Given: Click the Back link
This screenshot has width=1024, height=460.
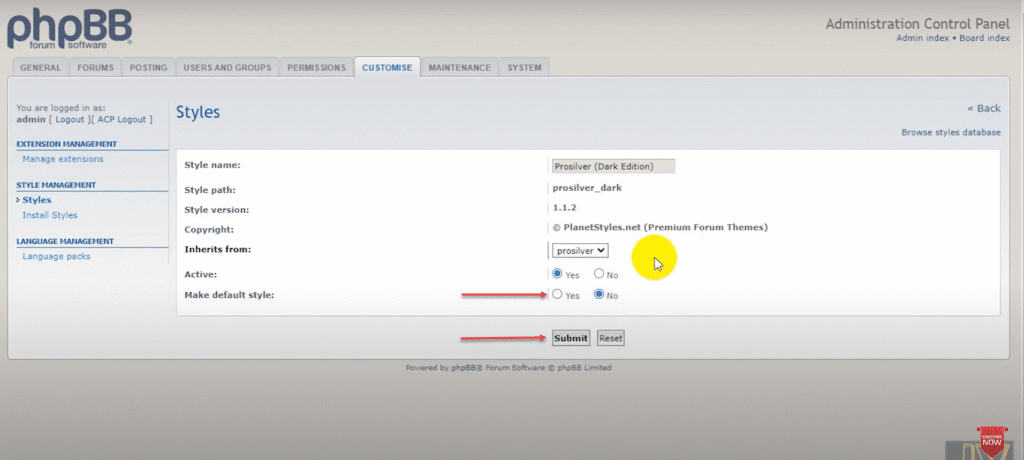Looking at the screenshot, I should coord(984,108).
